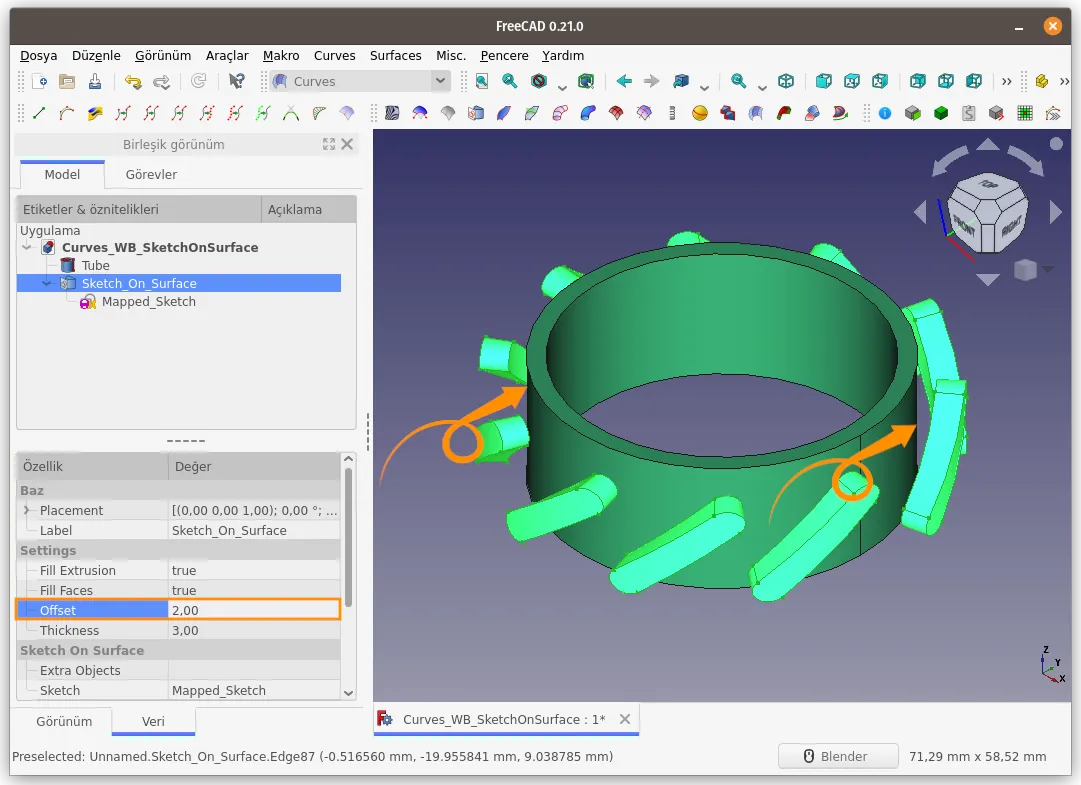Switch to the Görevler tab
Image resolution: width=1081 pixels, height=785 pixels.
tap(151, 174)
